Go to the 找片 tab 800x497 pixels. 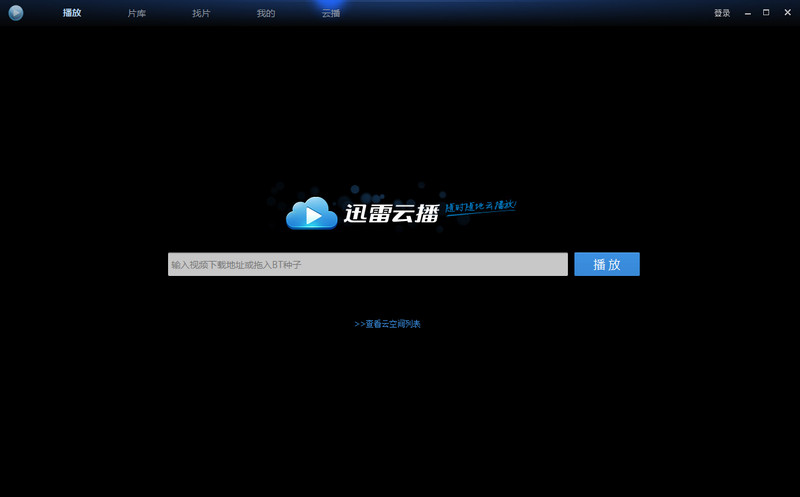[x=201, y=13]
